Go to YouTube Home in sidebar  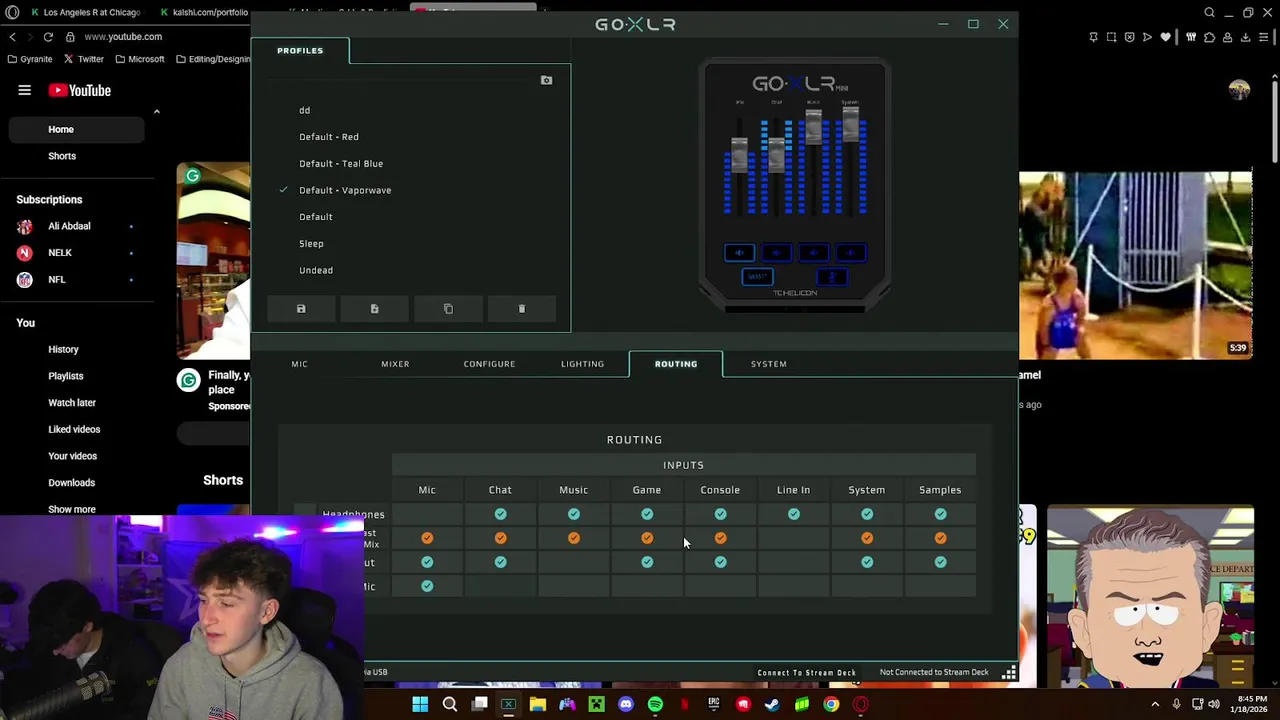[x=75, y=129]
